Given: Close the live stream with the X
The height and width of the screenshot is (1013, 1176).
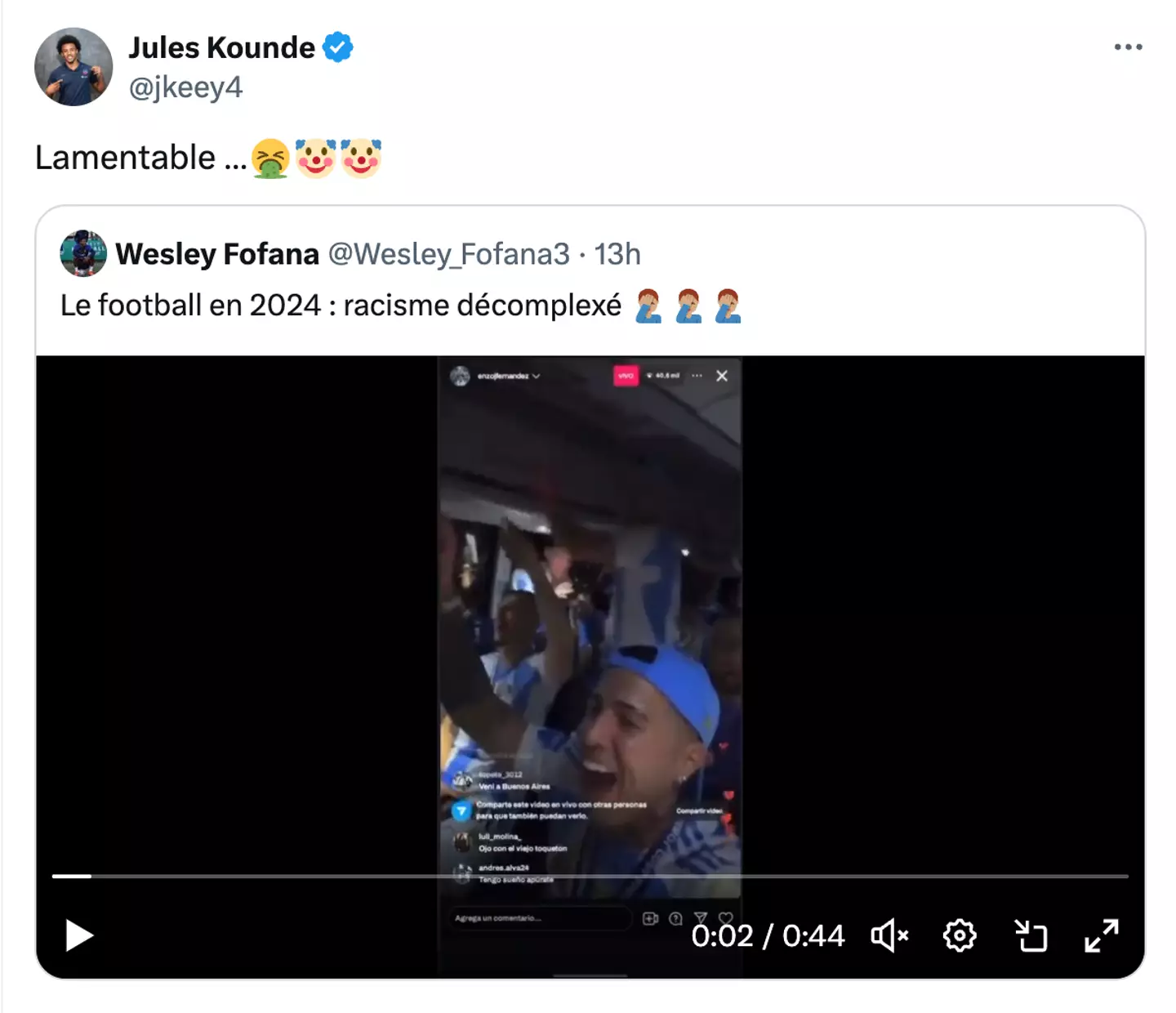Looking at the screenshot, I should point(722,376).
